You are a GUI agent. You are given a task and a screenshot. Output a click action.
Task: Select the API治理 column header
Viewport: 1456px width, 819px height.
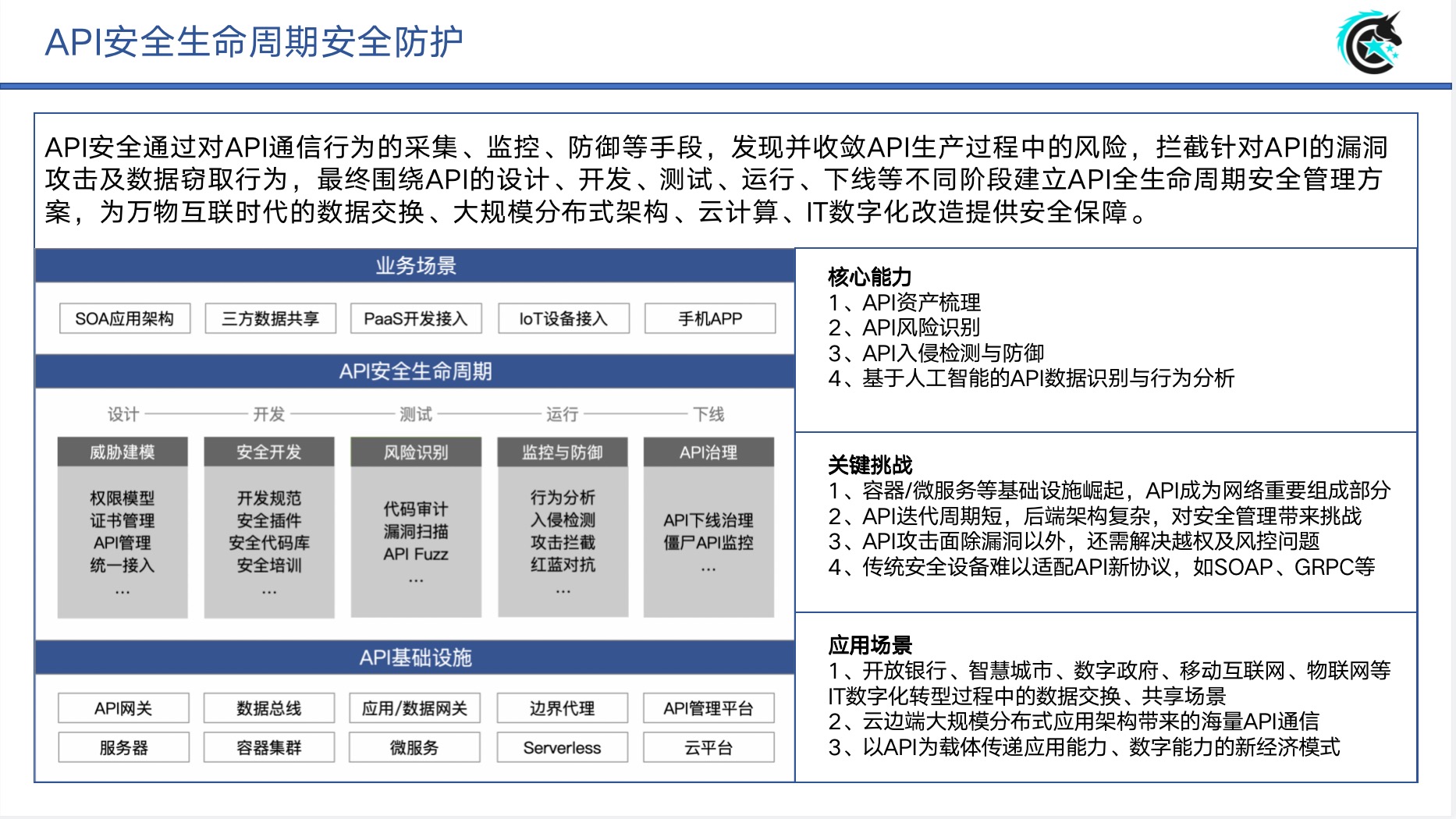point(708,452)
